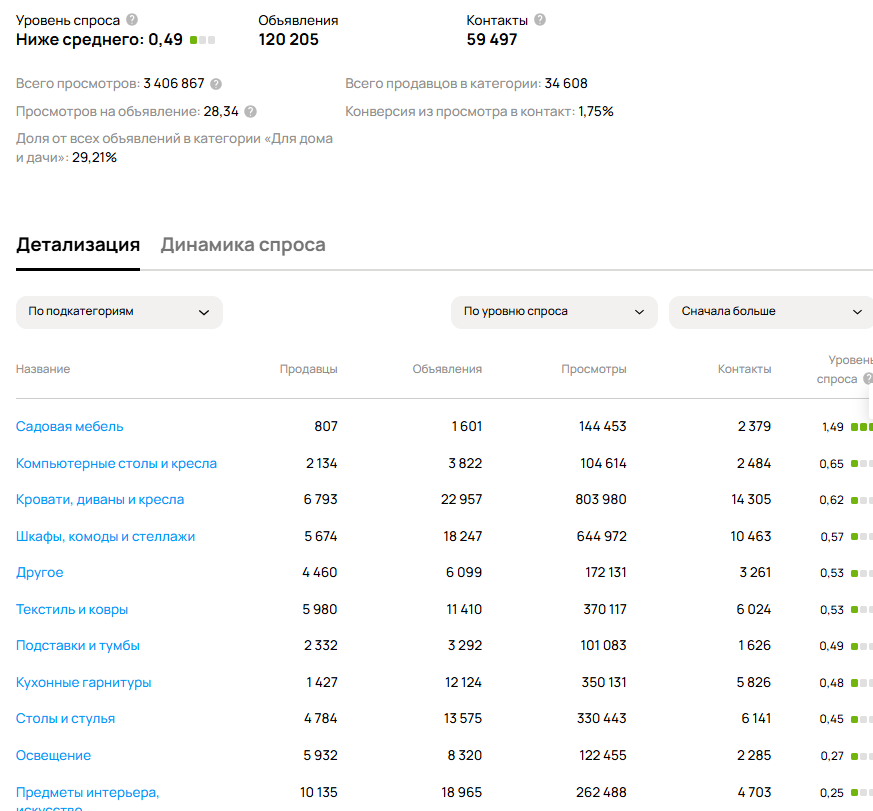Click Название column header
Image resolution: width=873 pixels, height=811 pixels.
tap(43, 369)
